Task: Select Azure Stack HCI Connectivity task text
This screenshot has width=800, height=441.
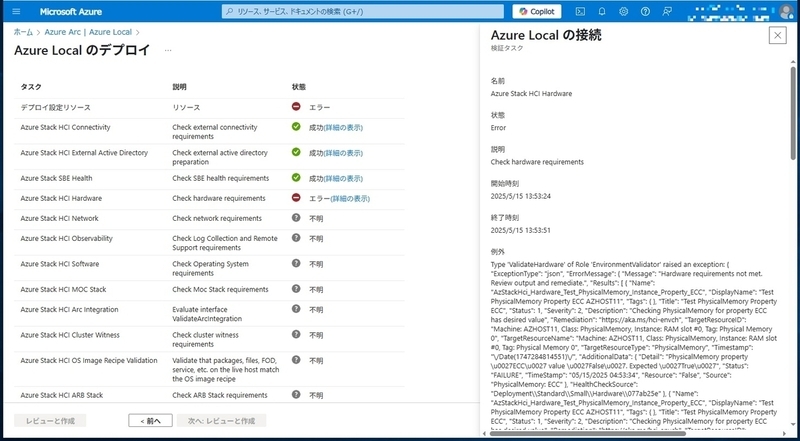Action: coord(65,127)
